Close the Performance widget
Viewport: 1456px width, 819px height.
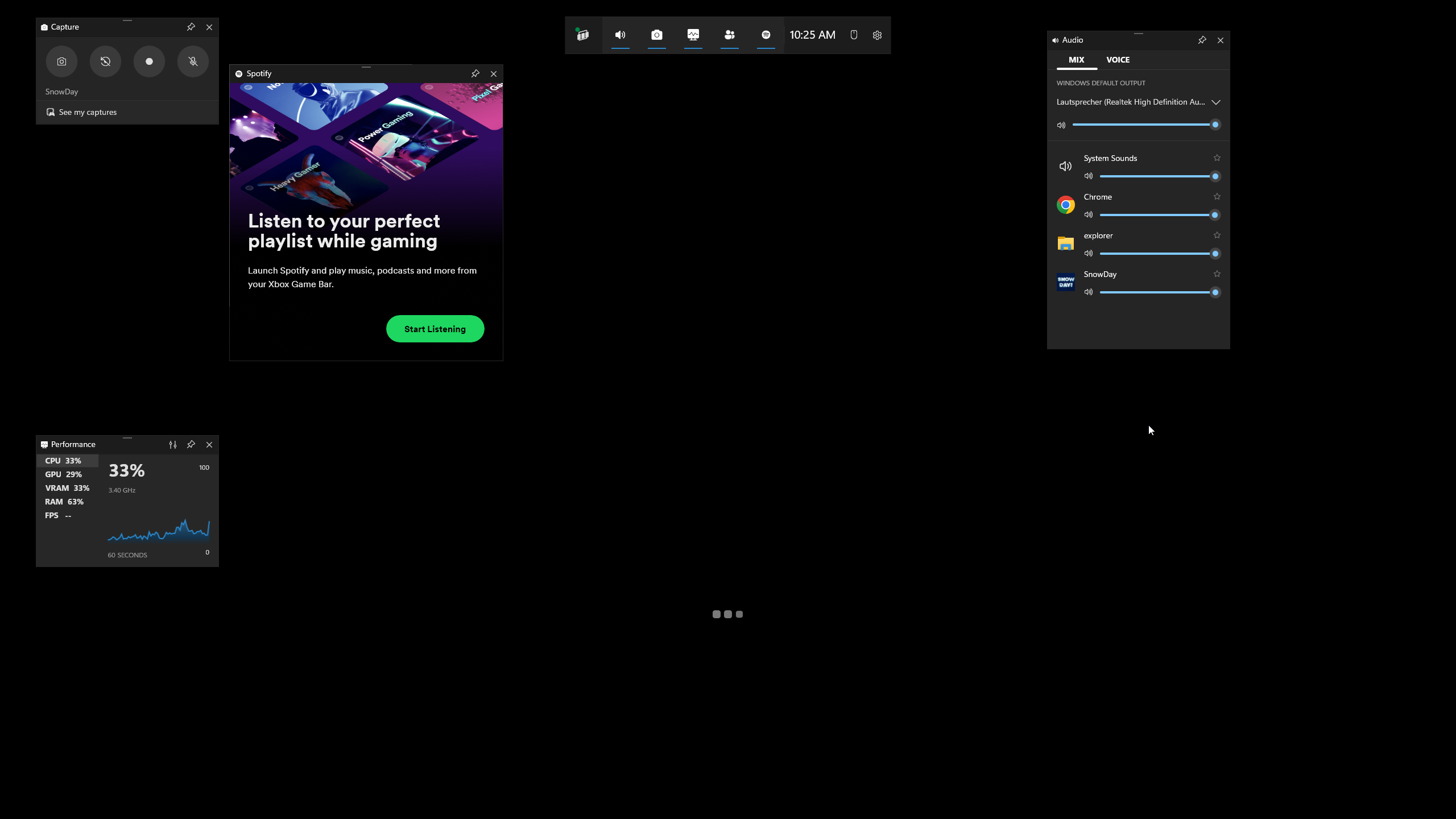coord(209,444)
